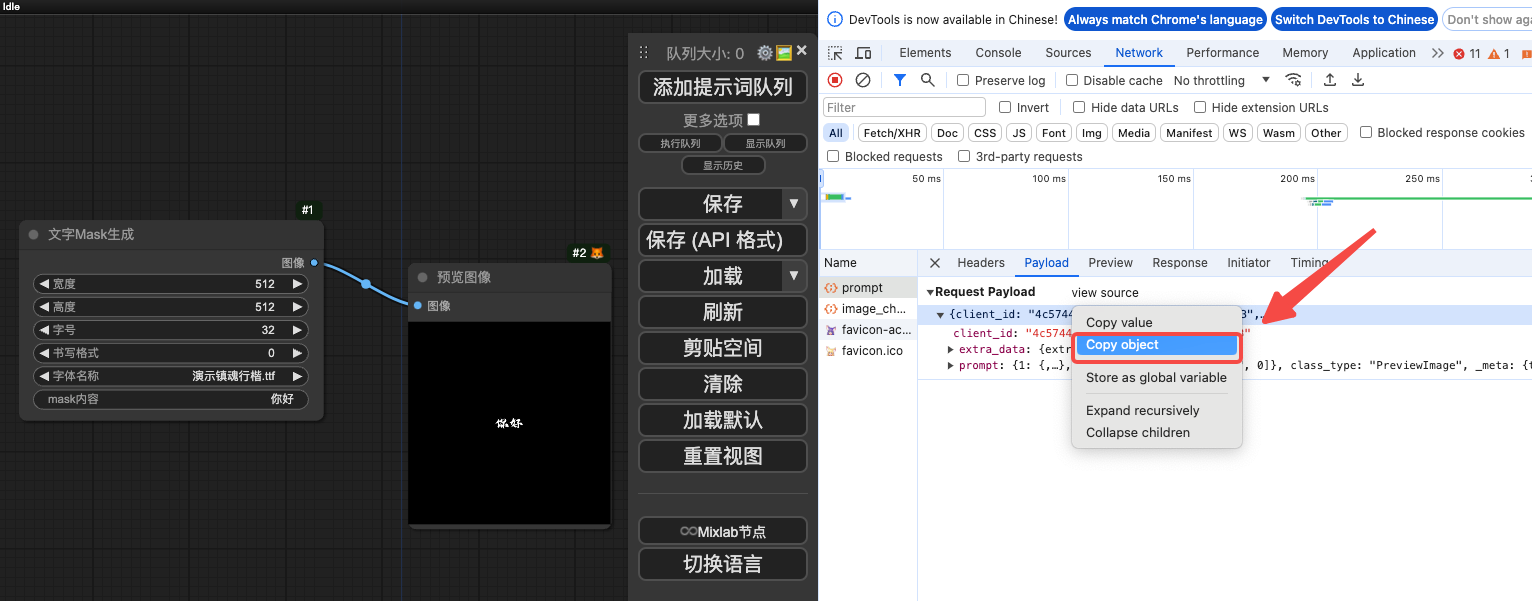This screenshot has height=601, width=1532.
Task: Click the image gallery icon in queue panel
Action: [784, 53]
